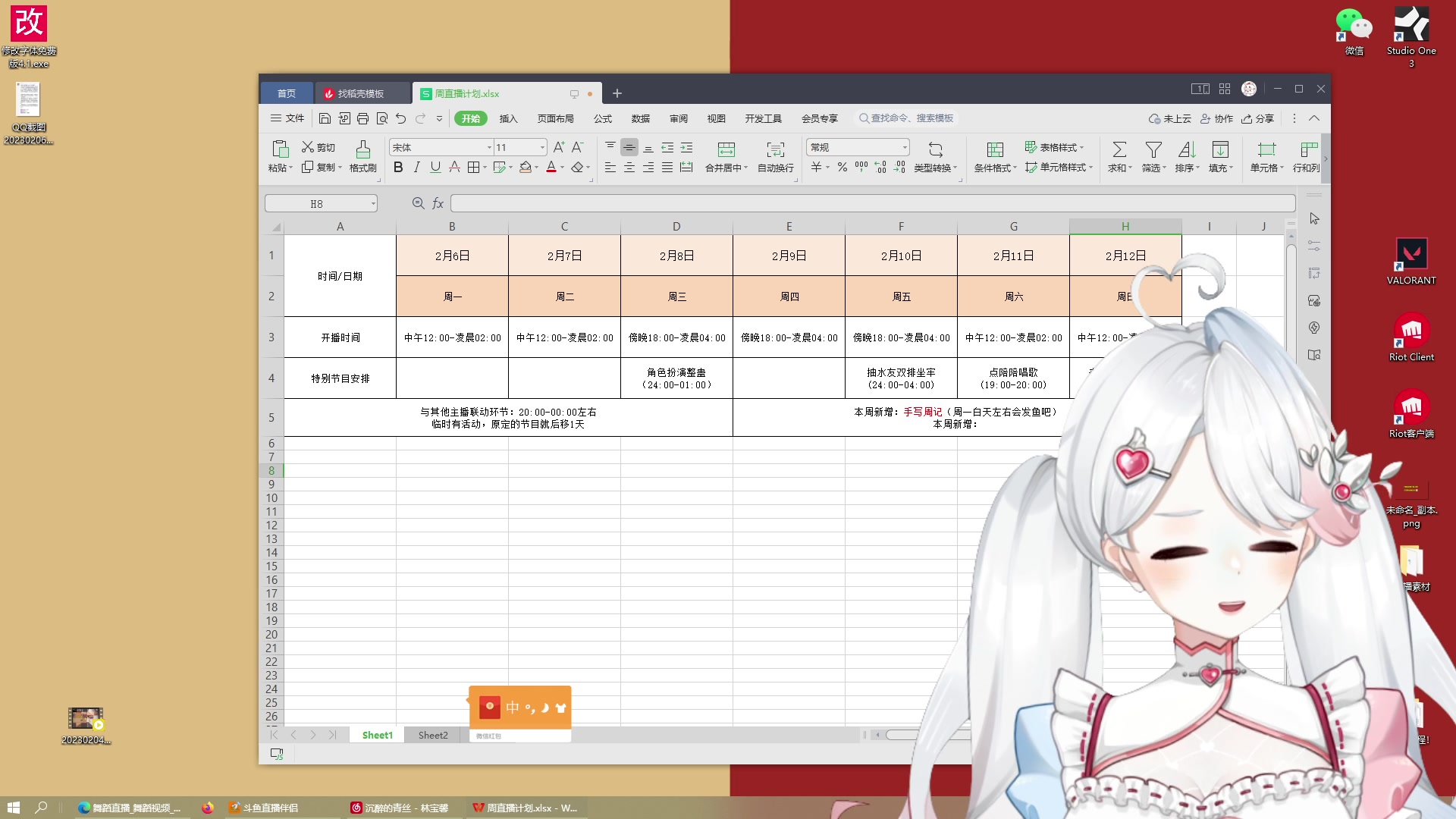The height and width of the screenshot is (819, 1456).
Task: Click the format painter (格式刷) tool
Action: (x=363, y=155)
